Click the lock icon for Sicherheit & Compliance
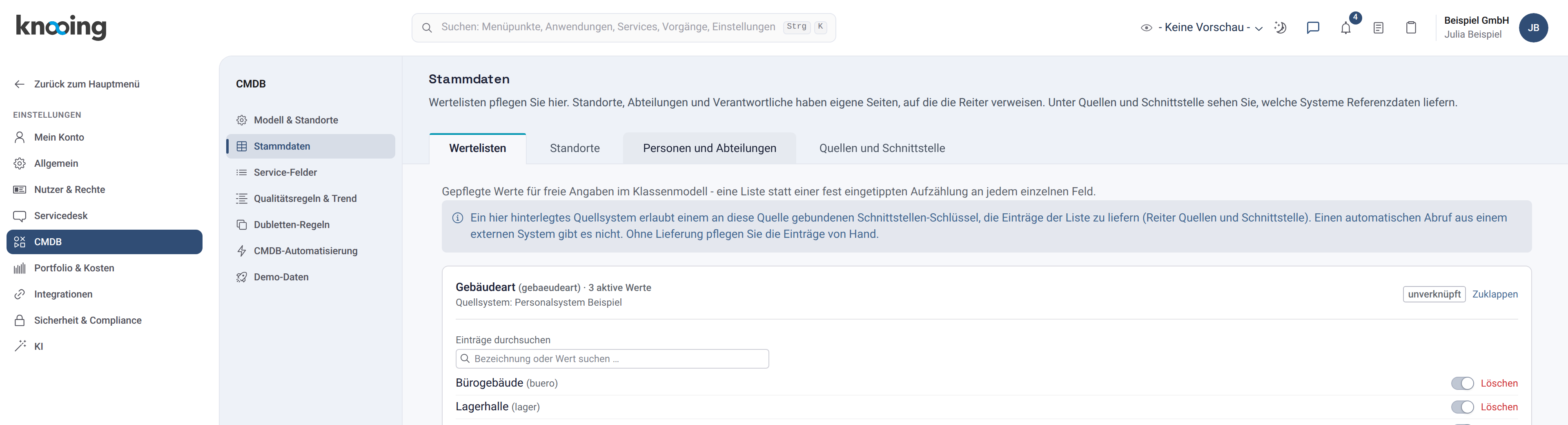The width and height of the screenshot is (1568, 425). (x=20, y=320)
